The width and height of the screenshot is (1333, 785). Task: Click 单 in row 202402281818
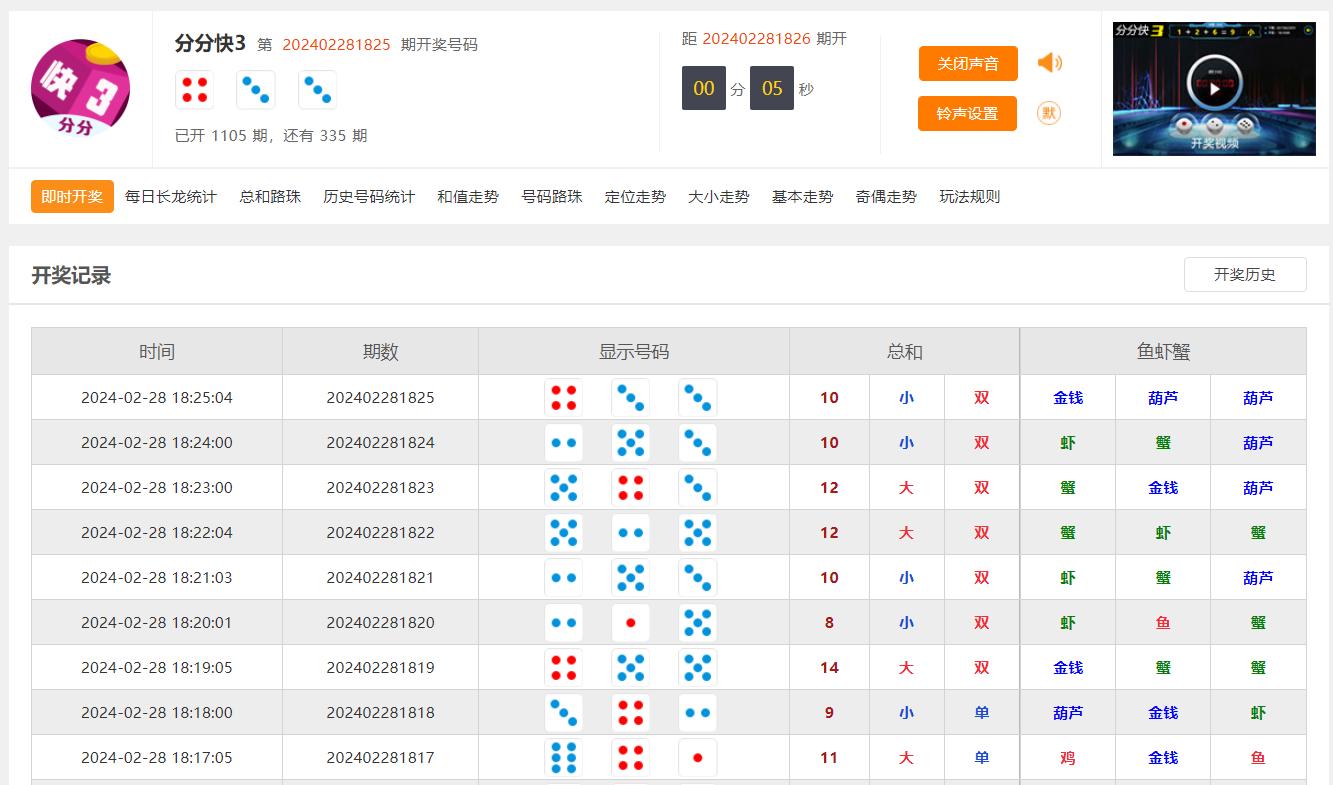click(x=982, y=713)
